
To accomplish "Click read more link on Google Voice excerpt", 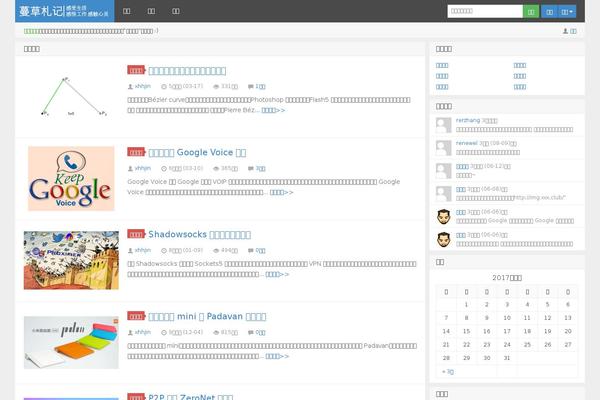I will (282, 192).
